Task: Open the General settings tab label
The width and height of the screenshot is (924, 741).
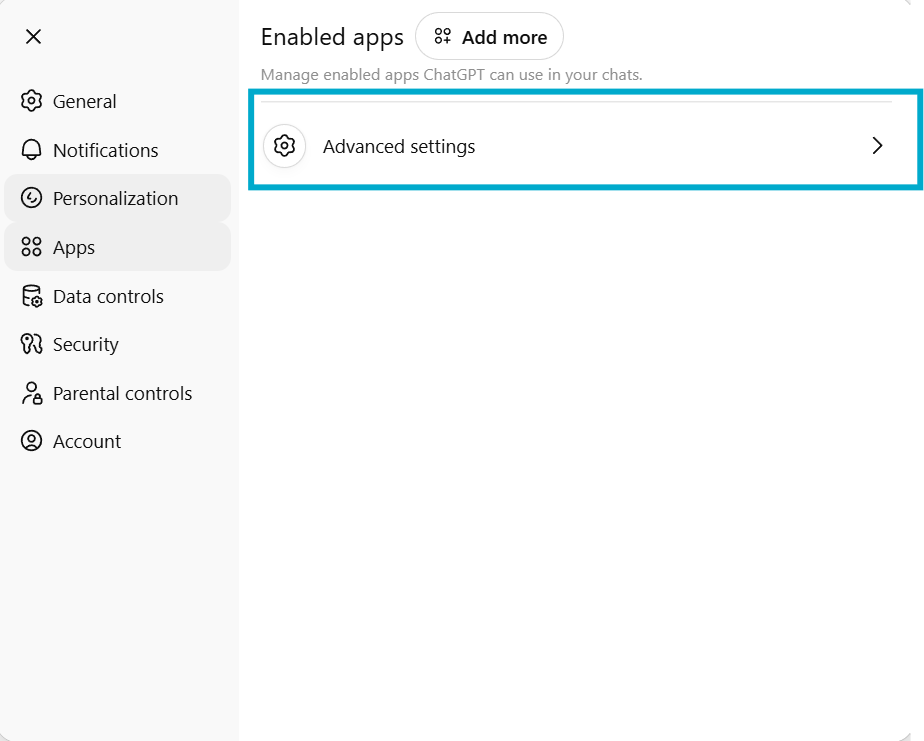Action: point(85,101)
